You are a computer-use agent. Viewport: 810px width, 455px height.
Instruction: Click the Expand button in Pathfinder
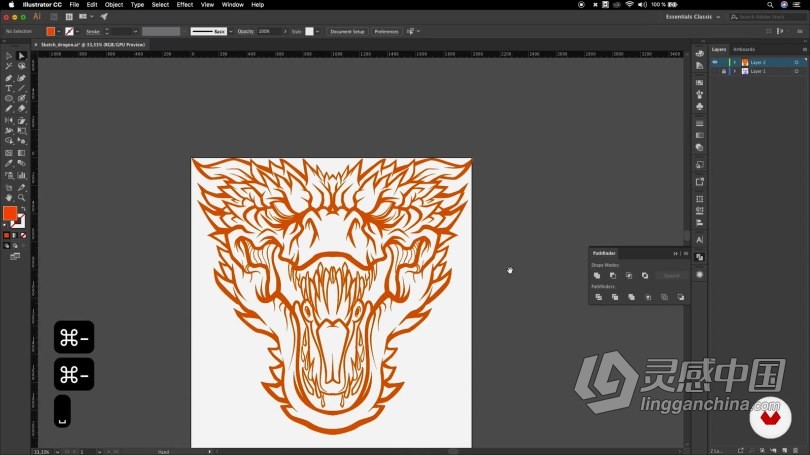(x=672, y=276)
